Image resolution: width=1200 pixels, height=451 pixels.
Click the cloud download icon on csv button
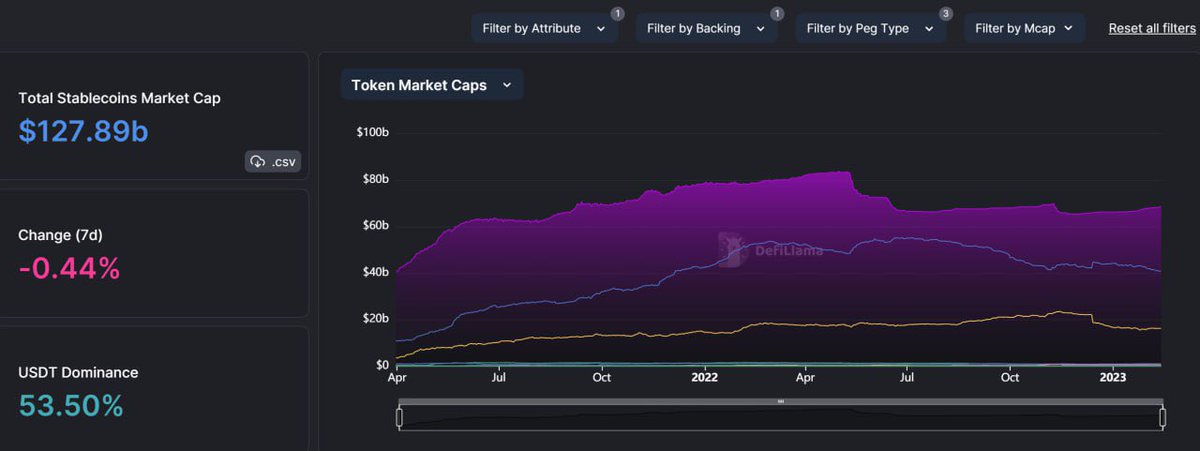pyautogui.click(x=258, y=161)
